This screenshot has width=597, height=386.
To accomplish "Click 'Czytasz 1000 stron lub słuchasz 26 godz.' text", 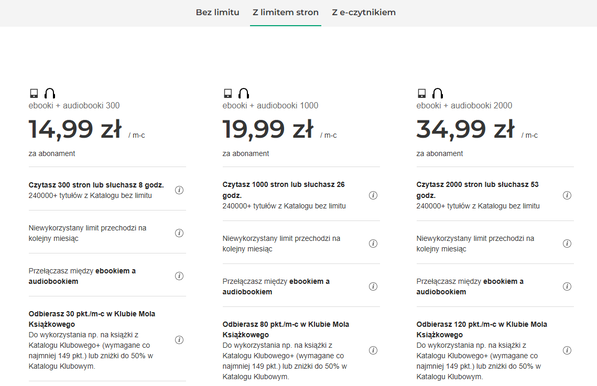I will (x=284, y=190).
